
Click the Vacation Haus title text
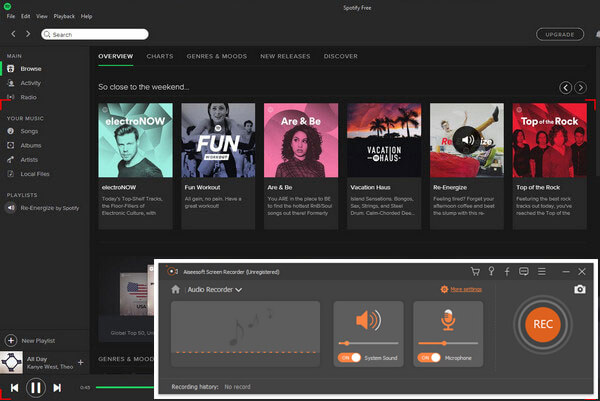370,187
